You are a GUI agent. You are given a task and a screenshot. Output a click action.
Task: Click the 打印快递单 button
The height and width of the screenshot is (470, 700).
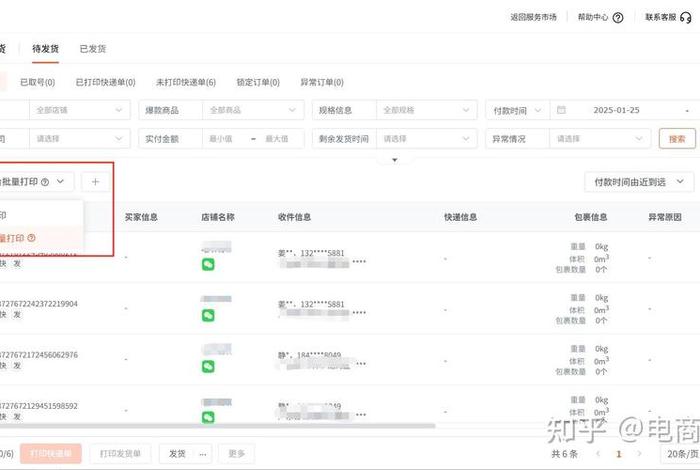tap(51, 453)
